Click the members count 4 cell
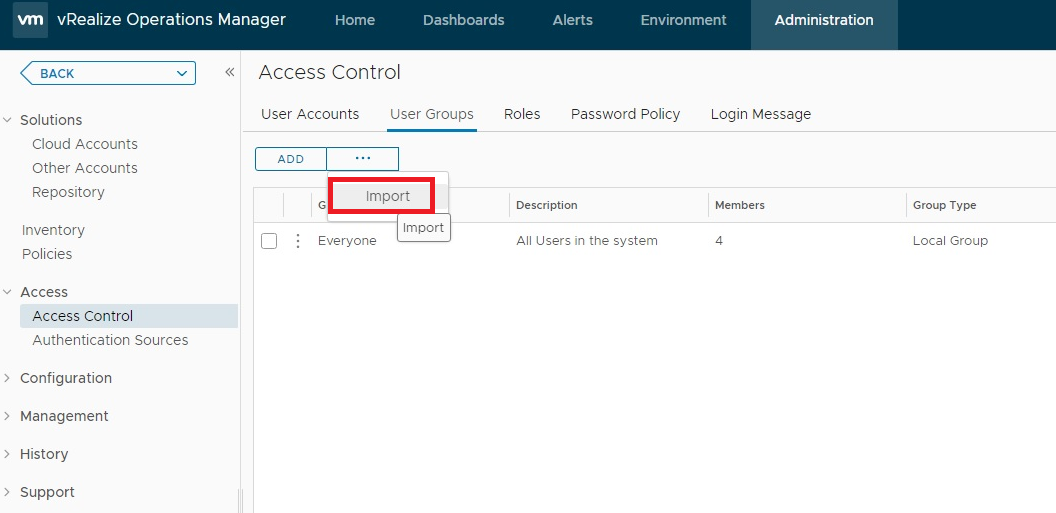 tap(719, 240)
